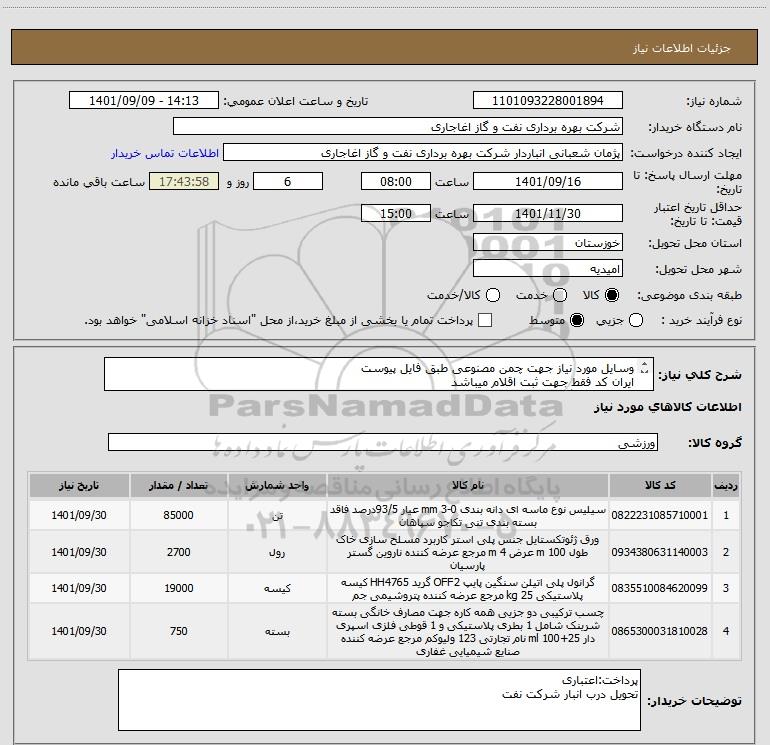The image size is (770, 745).
Task: Click the buyer notes text area
Action: tap(379, 699)
